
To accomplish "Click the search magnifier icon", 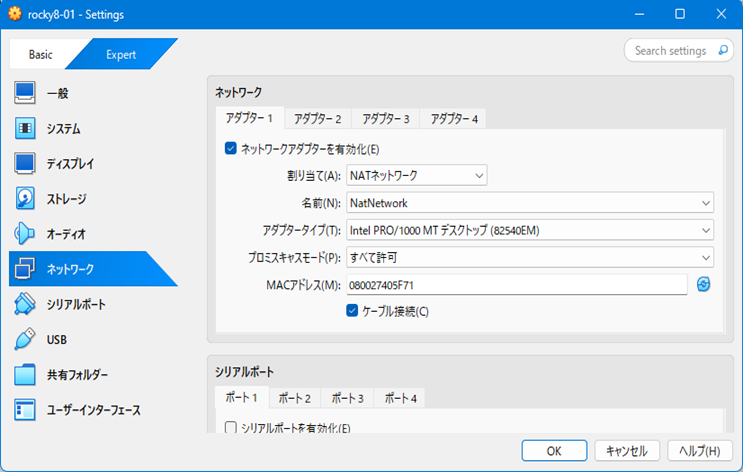I will point(723,50).
